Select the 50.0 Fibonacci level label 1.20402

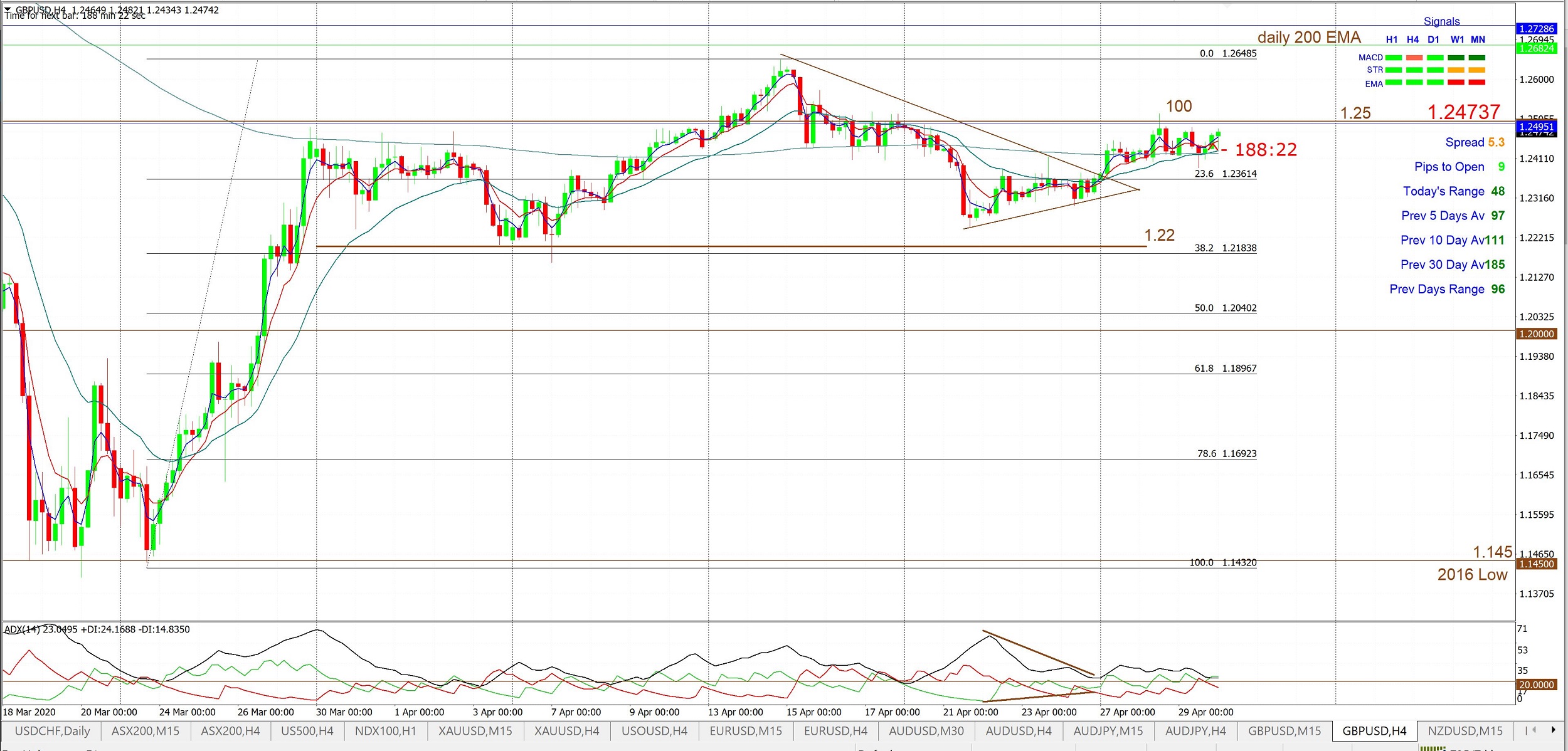pos(1226,308)
